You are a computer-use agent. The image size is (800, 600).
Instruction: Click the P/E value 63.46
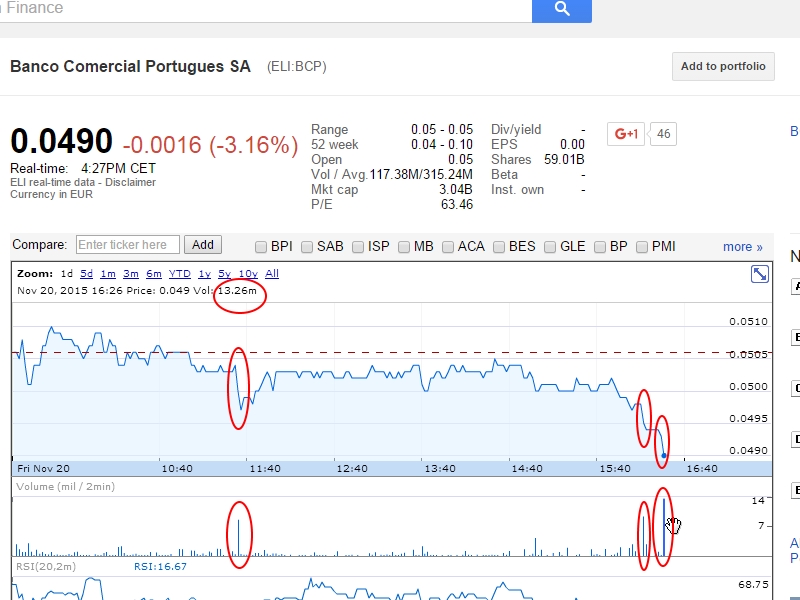[x=457, y=205]
